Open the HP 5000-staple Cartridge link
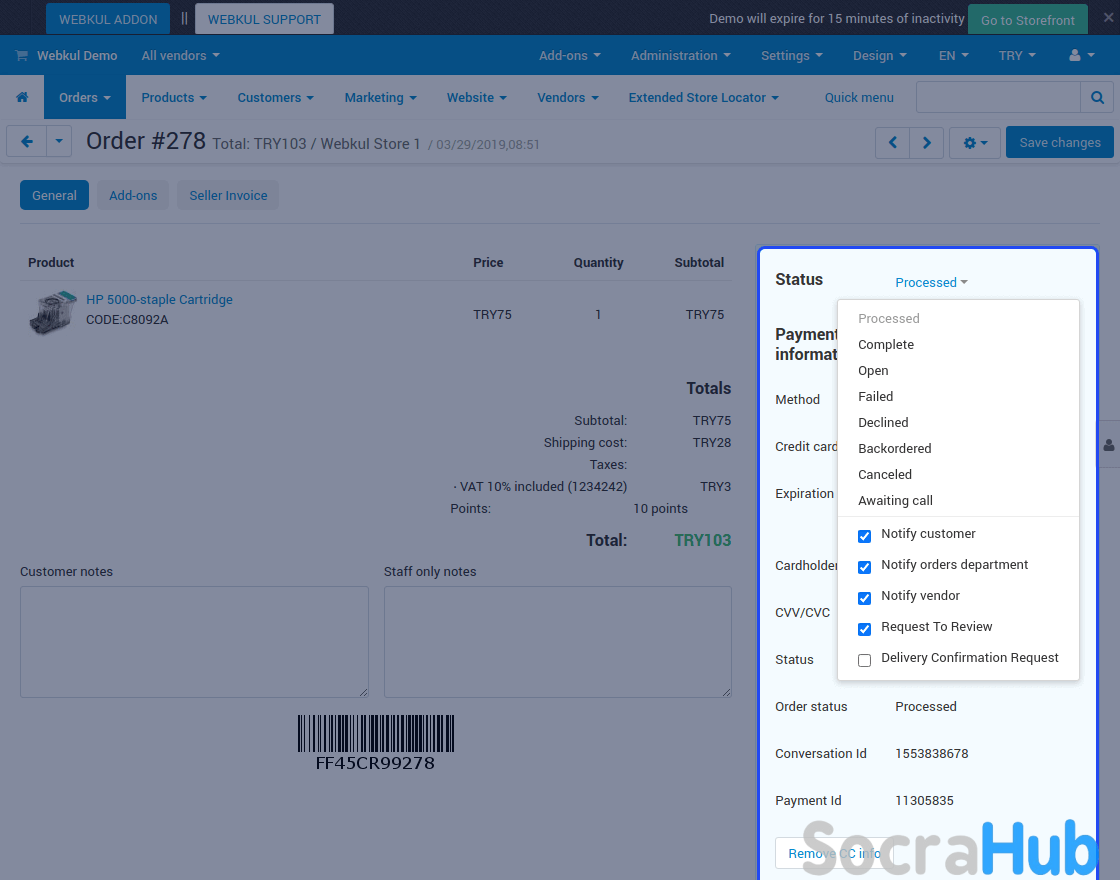The height and width of the screenshot is (880, 1120). [x=159, y=300]
